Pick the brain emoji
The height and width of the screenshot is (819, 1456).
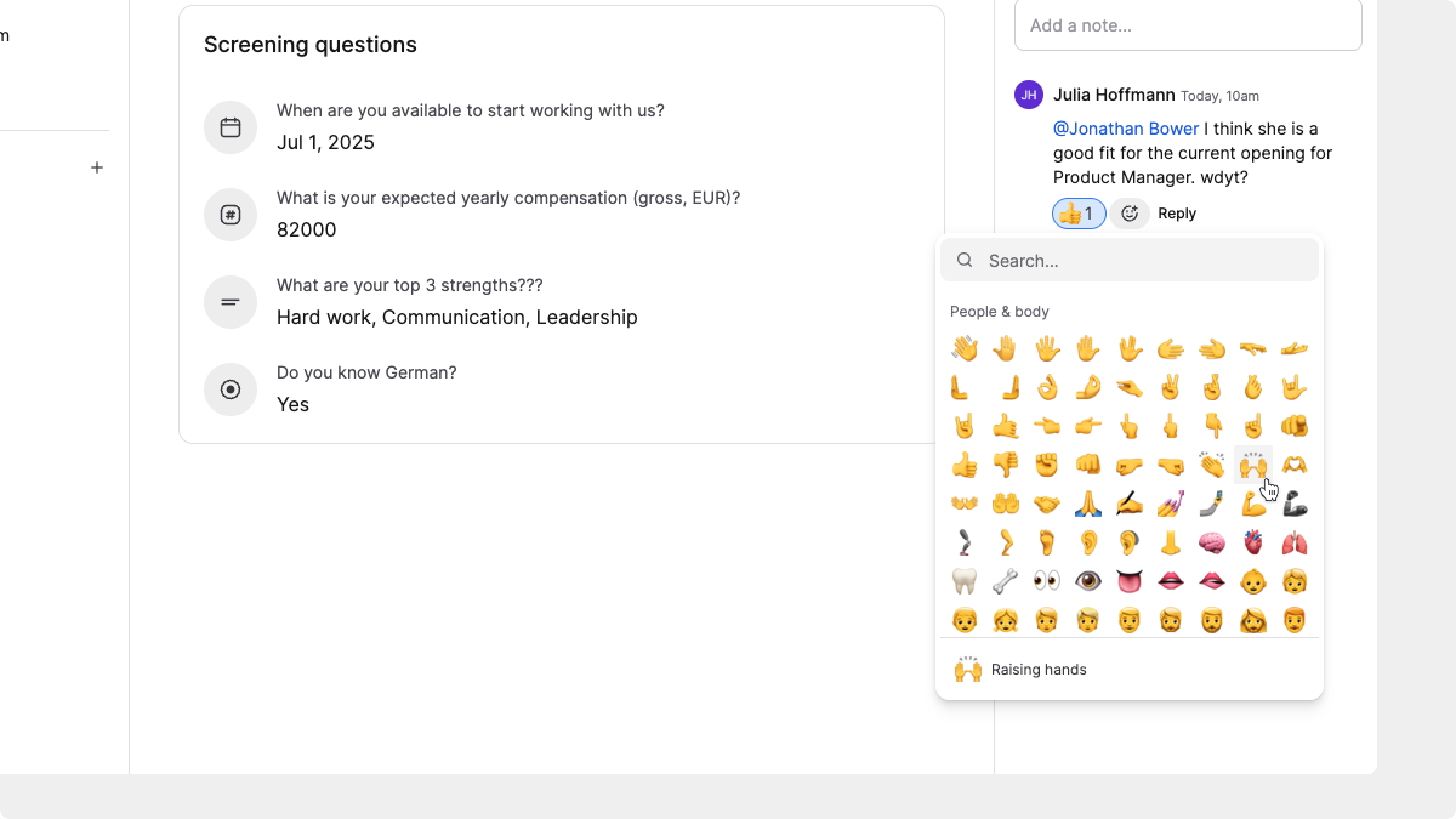click(1212, 542)
